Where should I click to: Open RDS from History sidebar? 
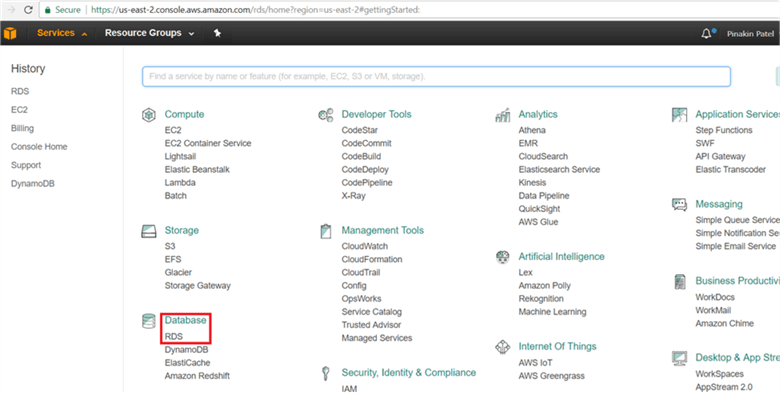[x=20, y=92]
